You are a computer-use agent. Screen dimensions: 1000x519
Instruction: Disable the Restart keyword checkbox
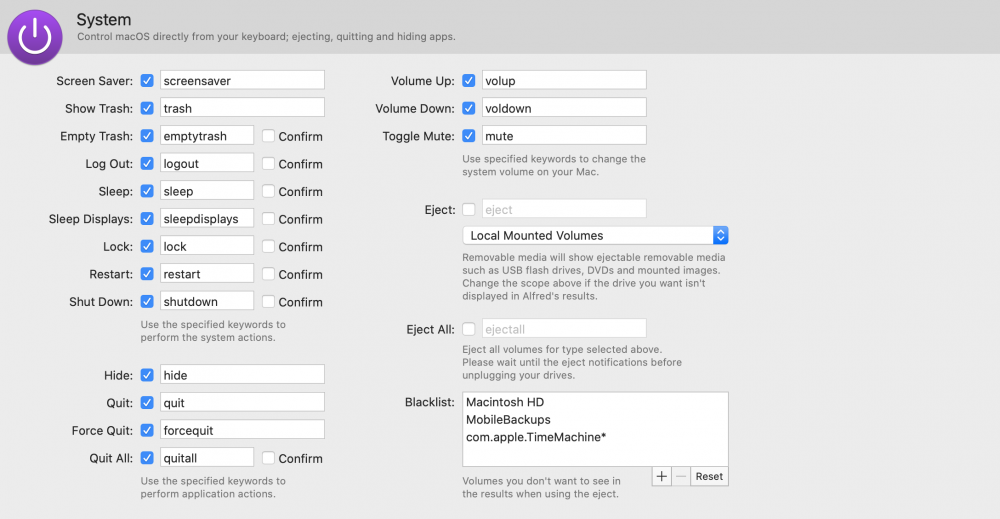[147, 273]
